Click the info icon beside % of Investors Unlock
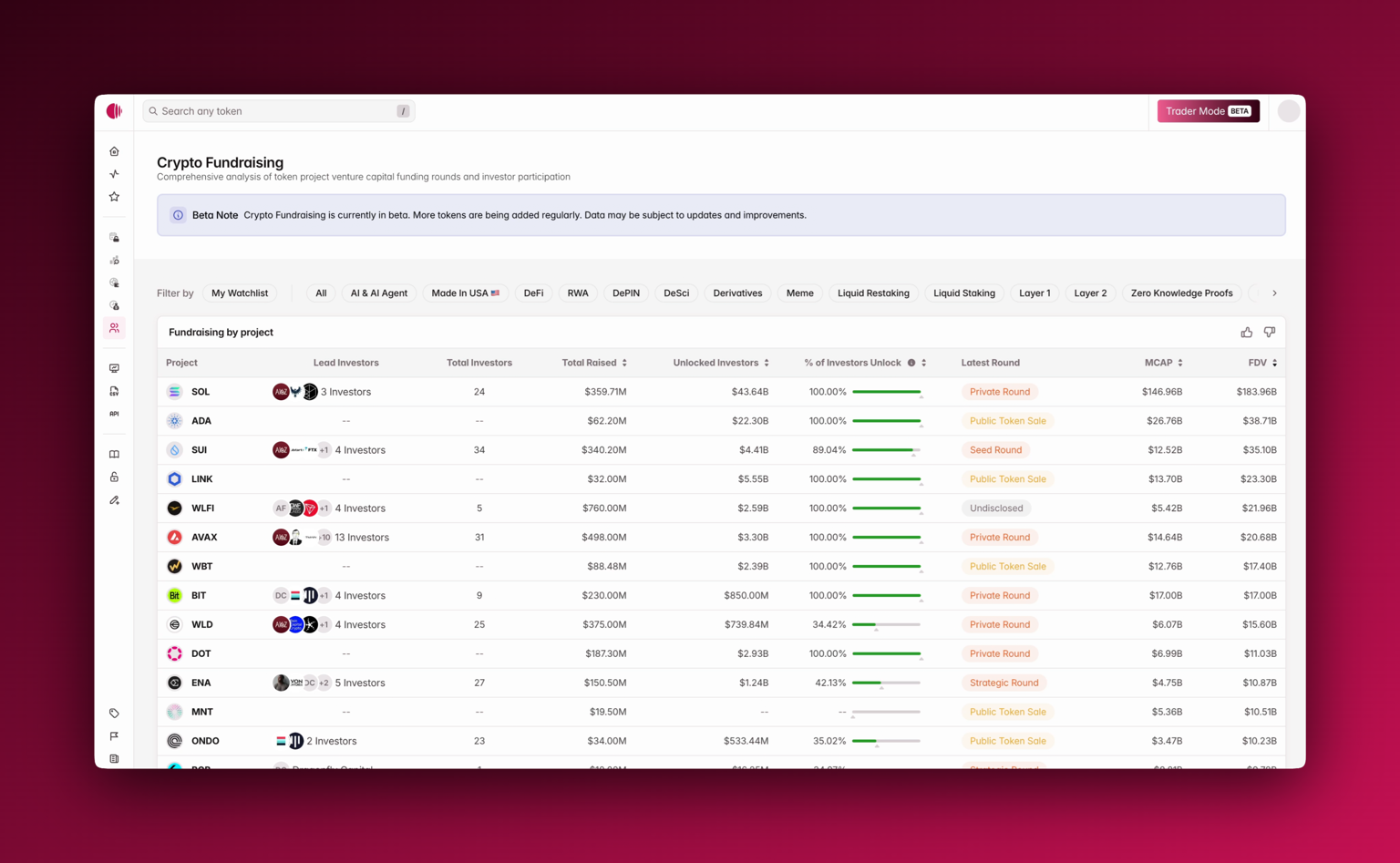This screenshot has height=863, width=1400. (911, 363)
